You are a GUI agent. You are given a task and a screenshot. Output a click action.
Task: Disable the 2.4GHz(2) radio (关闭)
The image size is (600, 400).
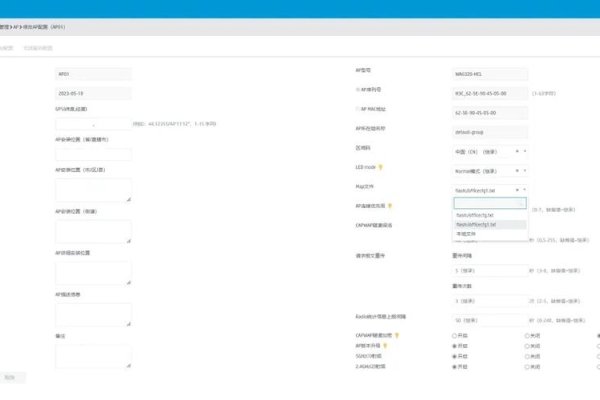tap(527, 367)
